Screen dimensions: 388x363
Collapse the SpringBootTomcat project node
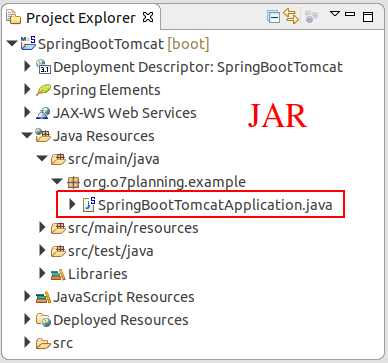[x=12, y=44]
